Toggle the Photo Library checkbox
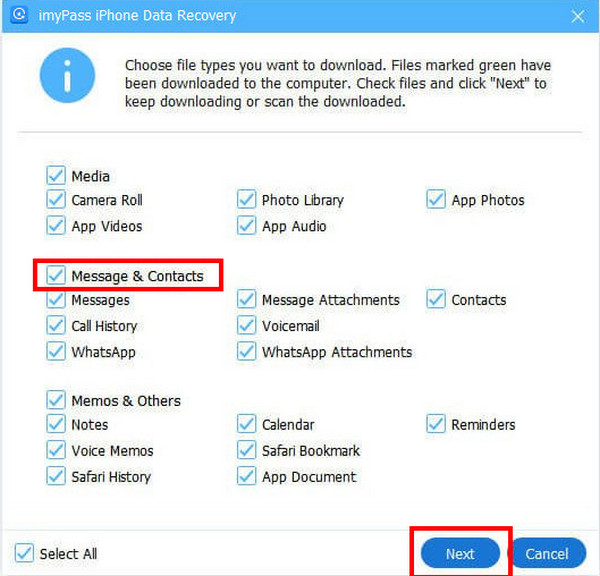 (246, 199)
